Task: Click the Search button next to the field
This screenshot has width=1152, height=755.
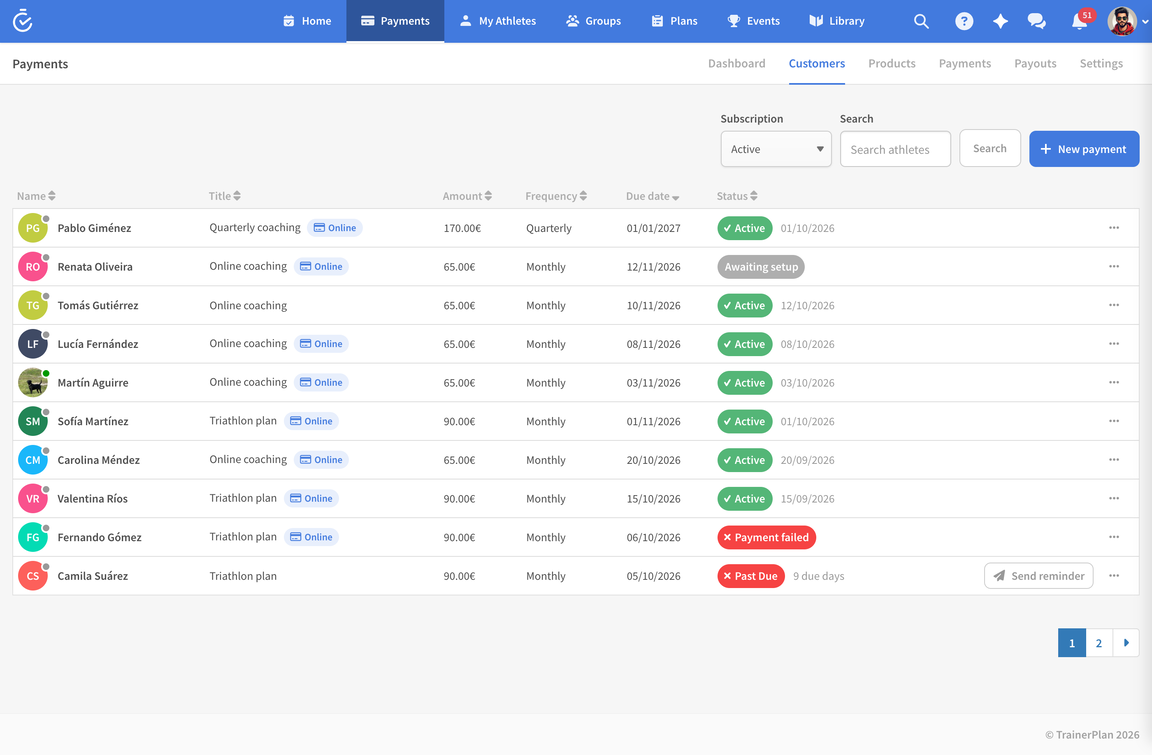Action: click(x=990, y=148)
